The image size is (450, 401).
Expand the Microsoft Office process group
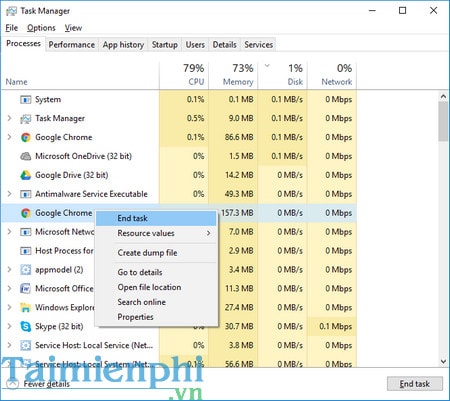click(x=9, y=288)
